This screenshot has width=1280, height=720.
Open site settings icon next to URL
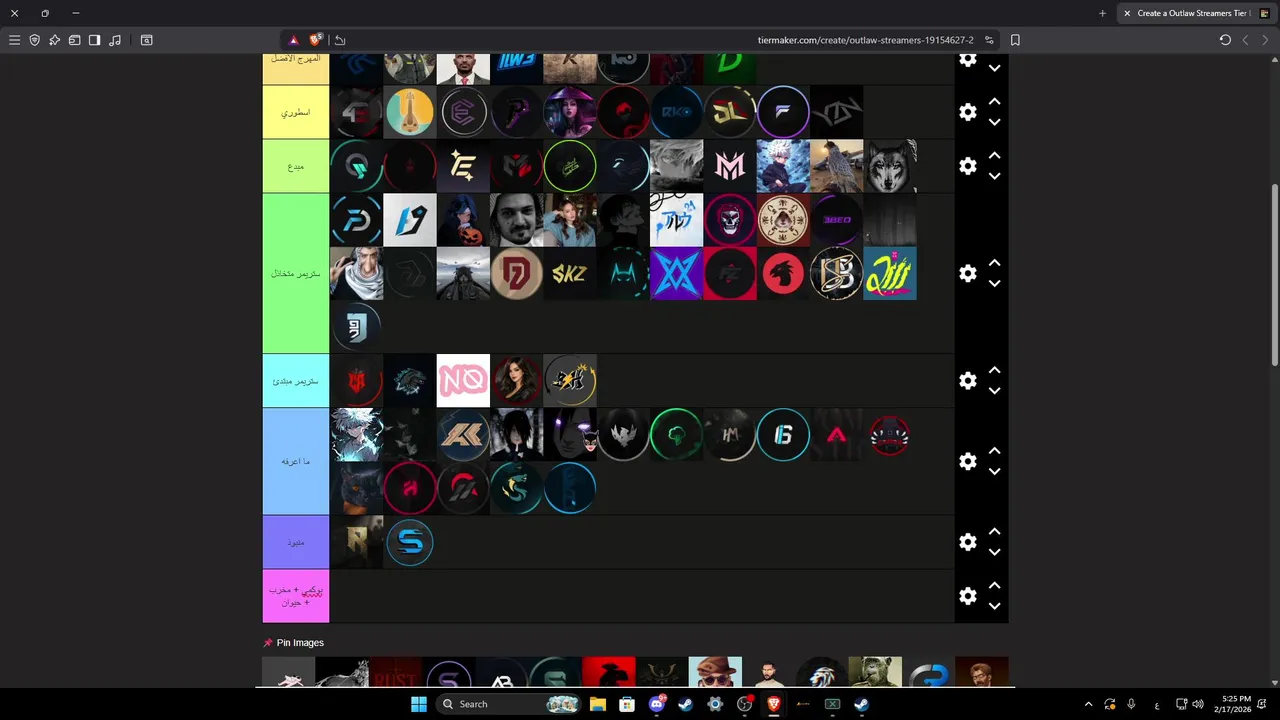[989, 40]
